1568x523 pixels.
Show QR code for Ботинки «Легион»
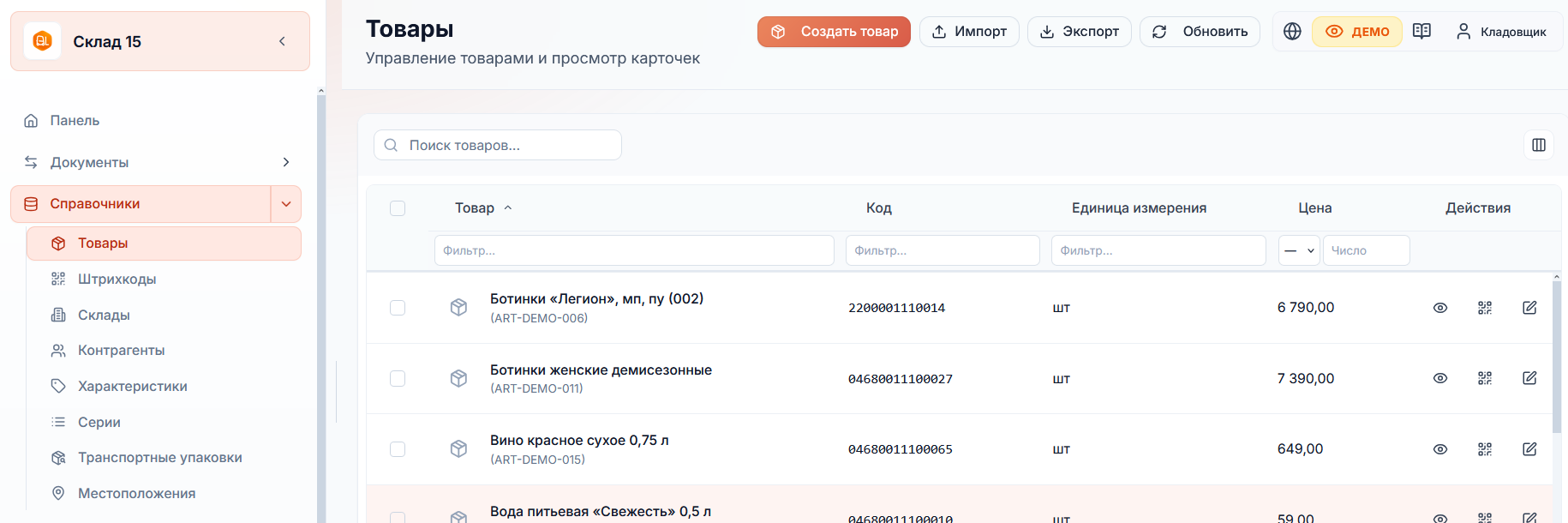(x=1485, y=308)
